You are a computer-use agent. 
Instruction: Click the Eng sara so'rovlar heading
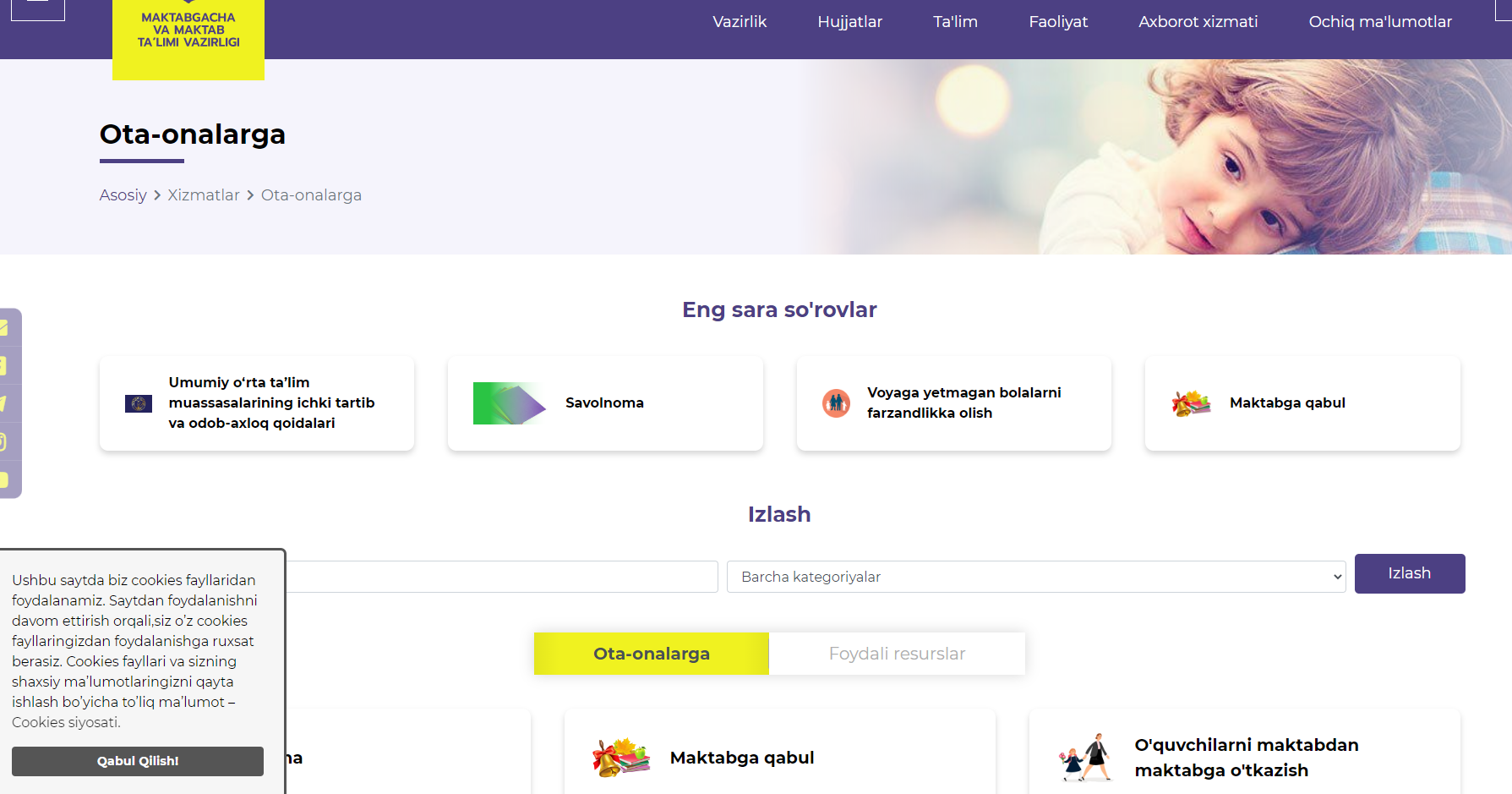point(779,309)
